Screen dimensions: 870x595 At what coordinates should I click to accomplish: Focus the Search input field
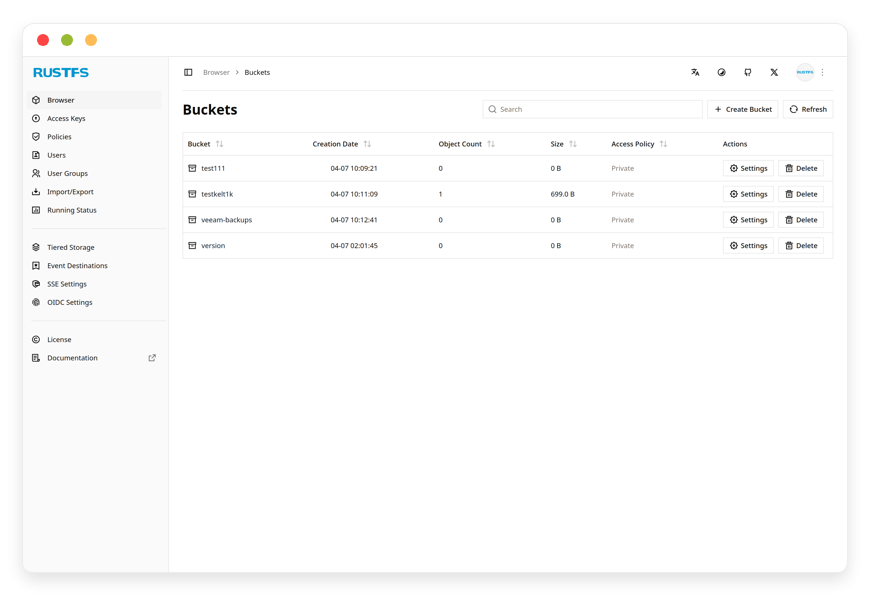click(593, 109)
